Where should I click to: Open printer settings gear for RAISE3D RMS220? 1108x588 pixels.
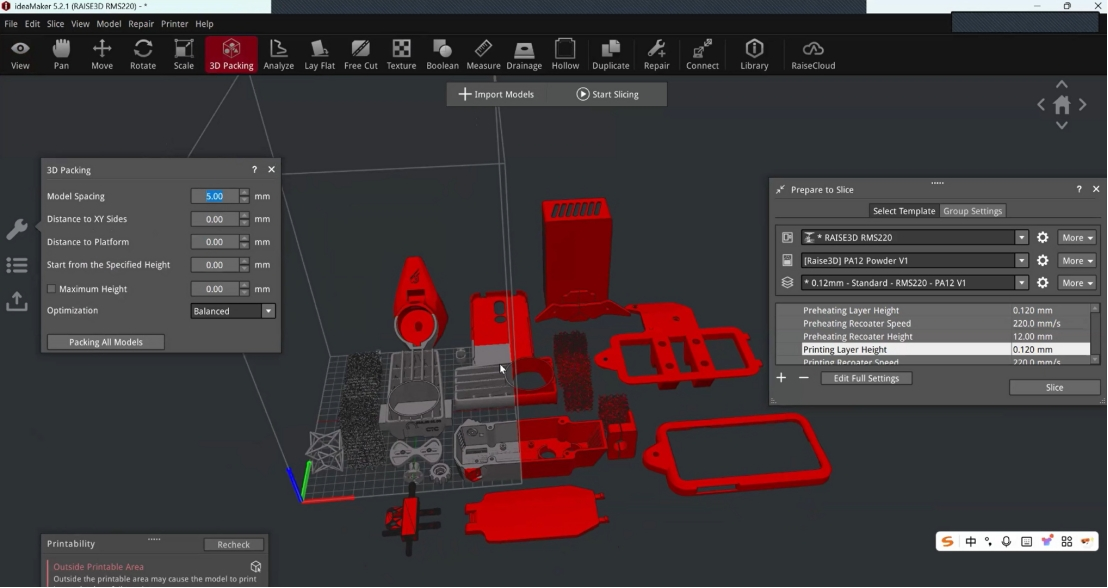click(1042, 237)
